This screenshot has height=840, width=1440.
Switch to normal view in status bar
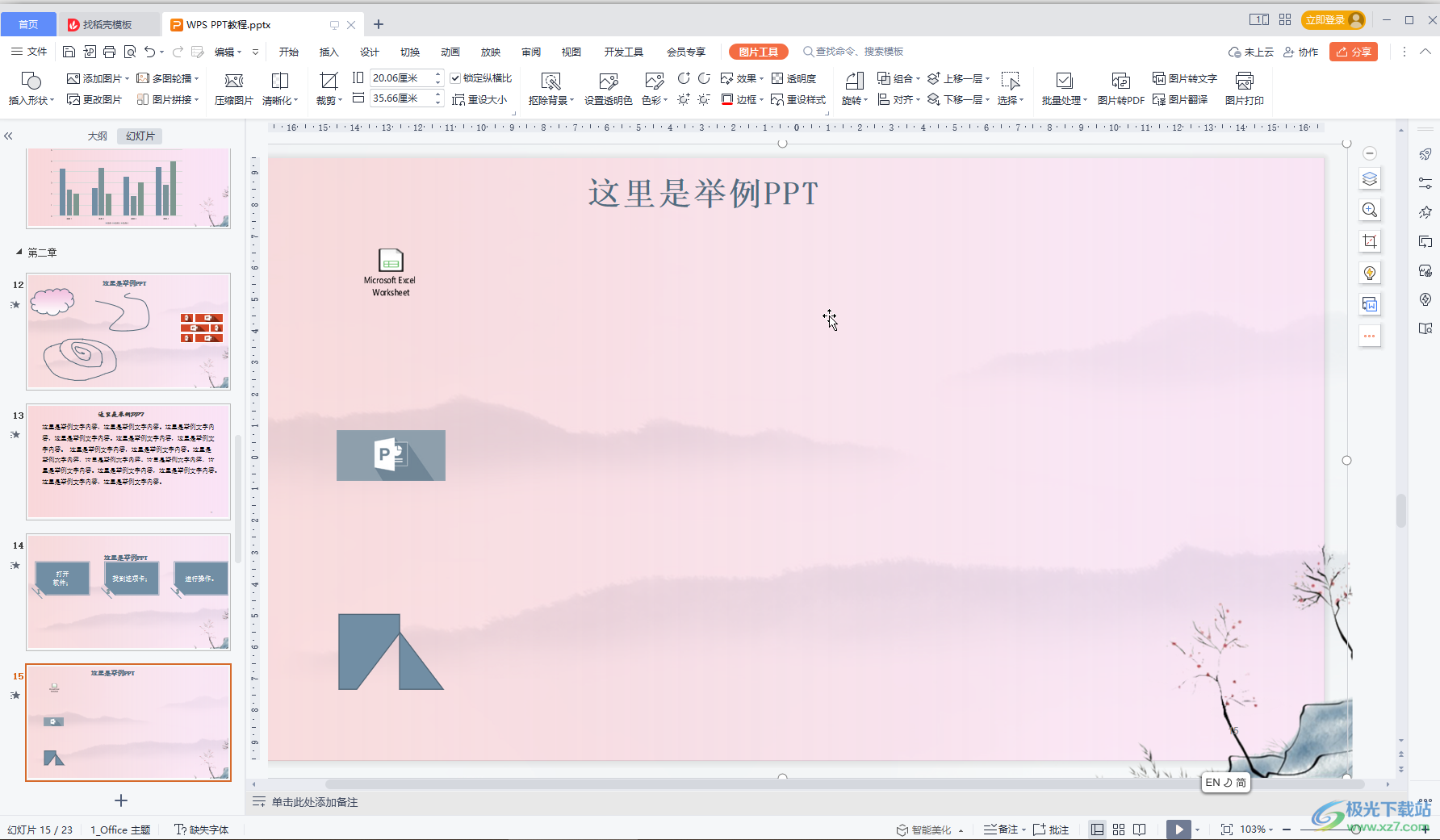click(x=1097, y=830)
